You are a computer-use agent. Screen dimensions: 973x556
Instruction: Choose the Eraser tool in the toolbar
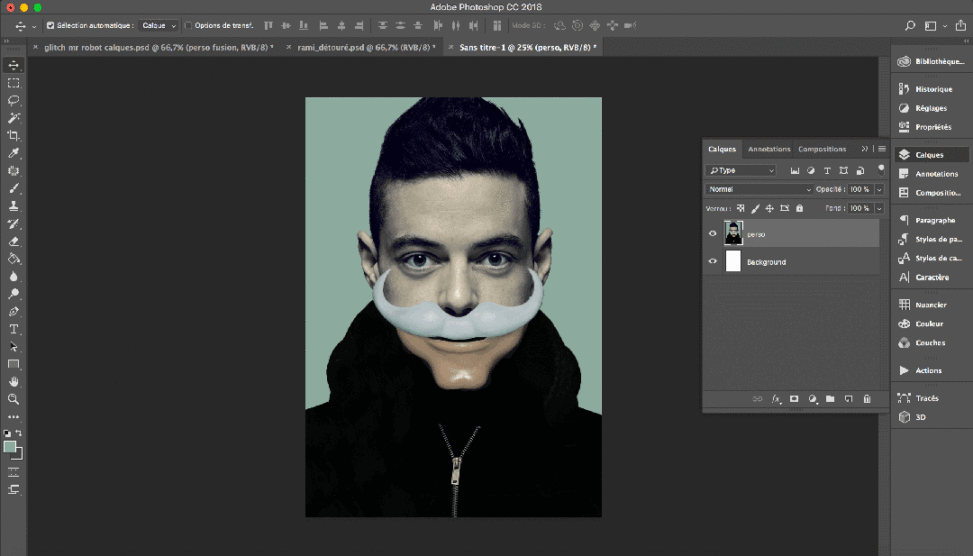click(14, 241)
